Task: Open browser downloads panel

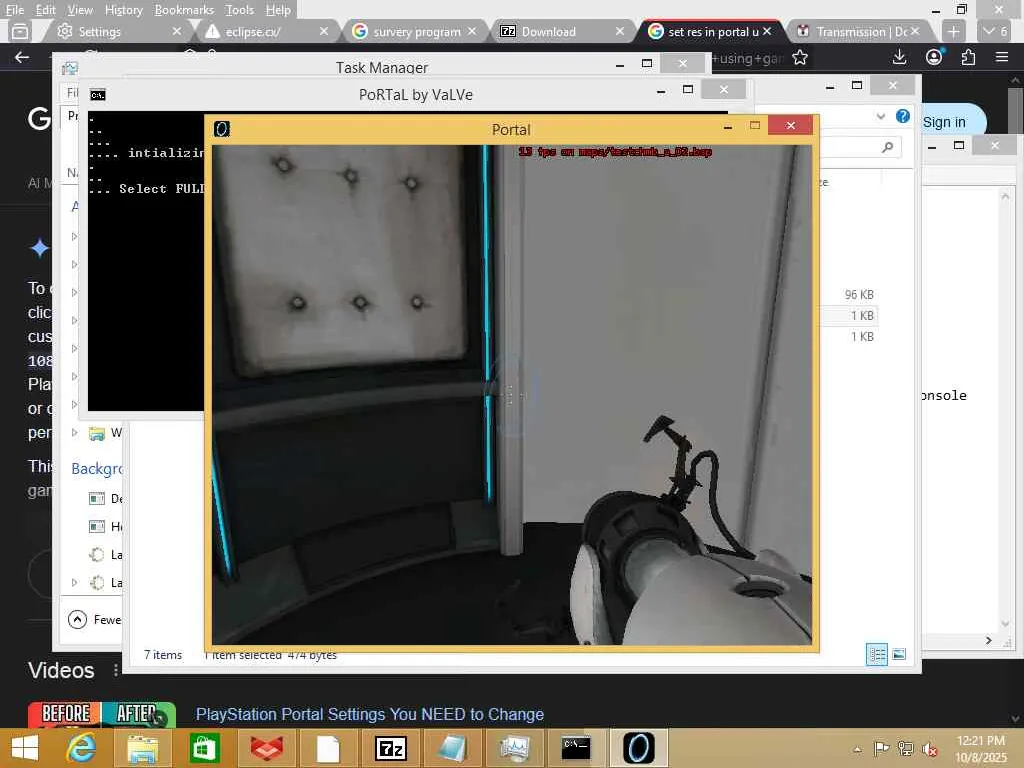Action: 899,57
